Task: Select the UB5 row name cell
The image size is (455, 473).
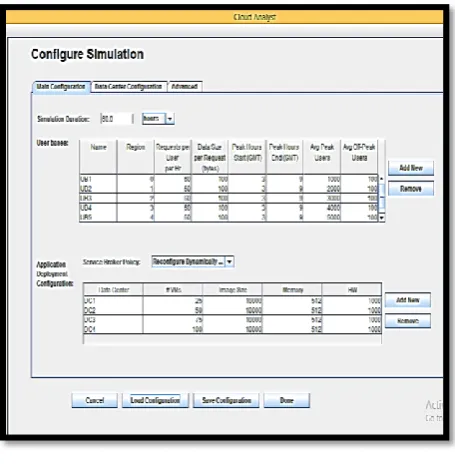Action: [x=98, y=217]
